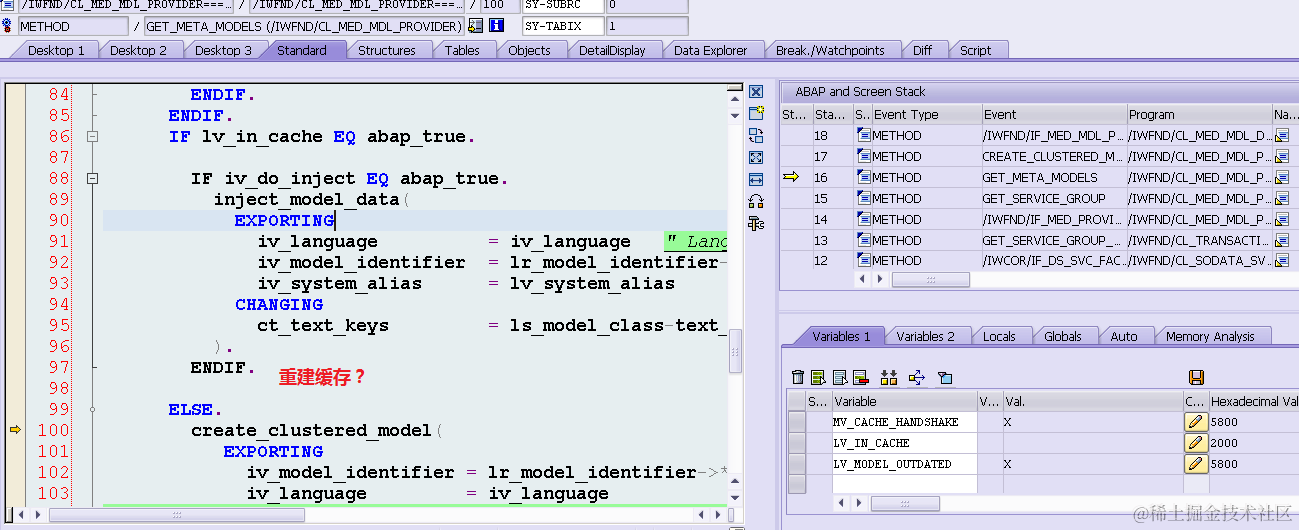Click the Full Screen tool icon
Viewport: 1299px width, 530px height.
click(756, 158)
